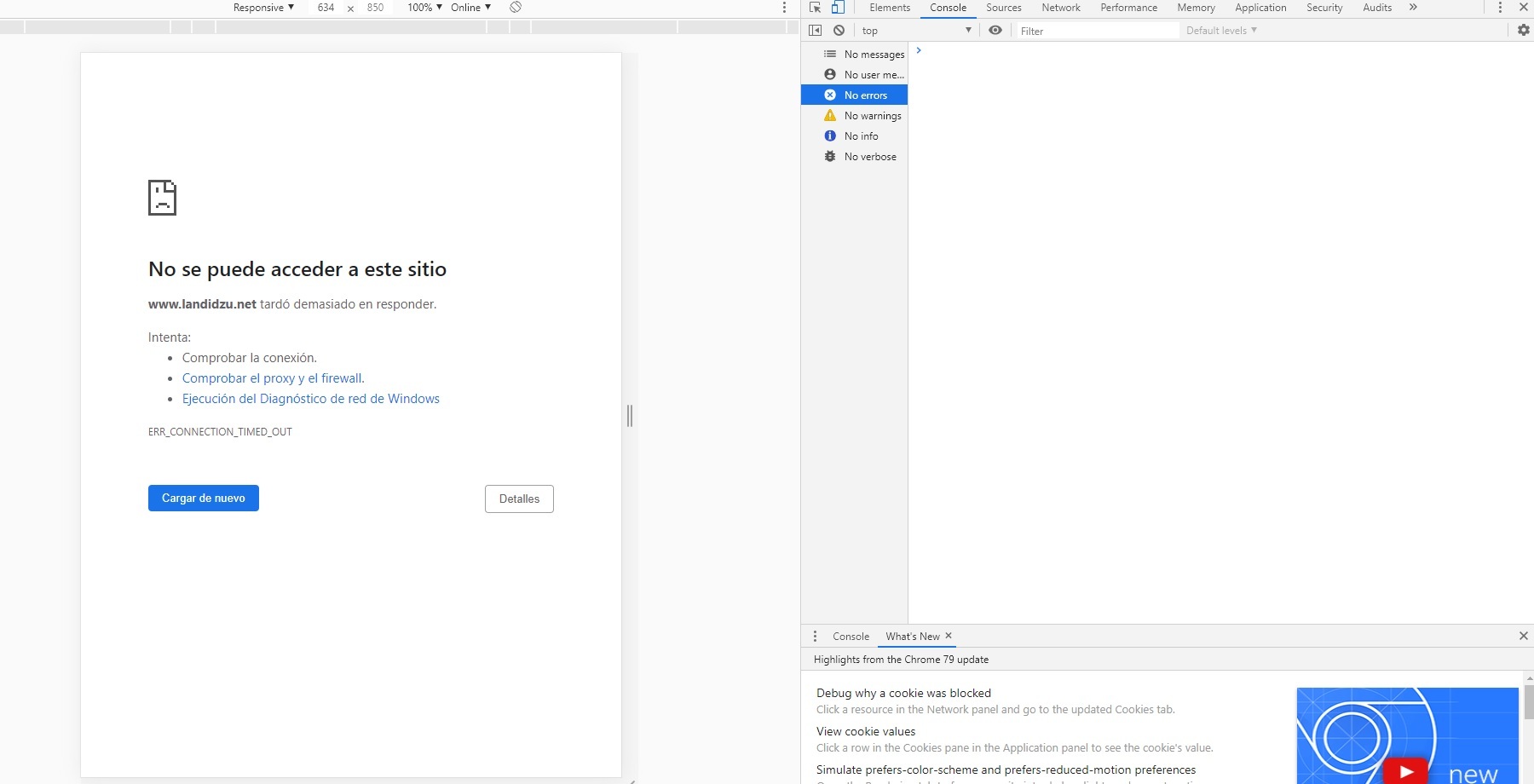Open the top context dropdown
Viewport: 1534px width, 784px height.
[x=916, y=31]
